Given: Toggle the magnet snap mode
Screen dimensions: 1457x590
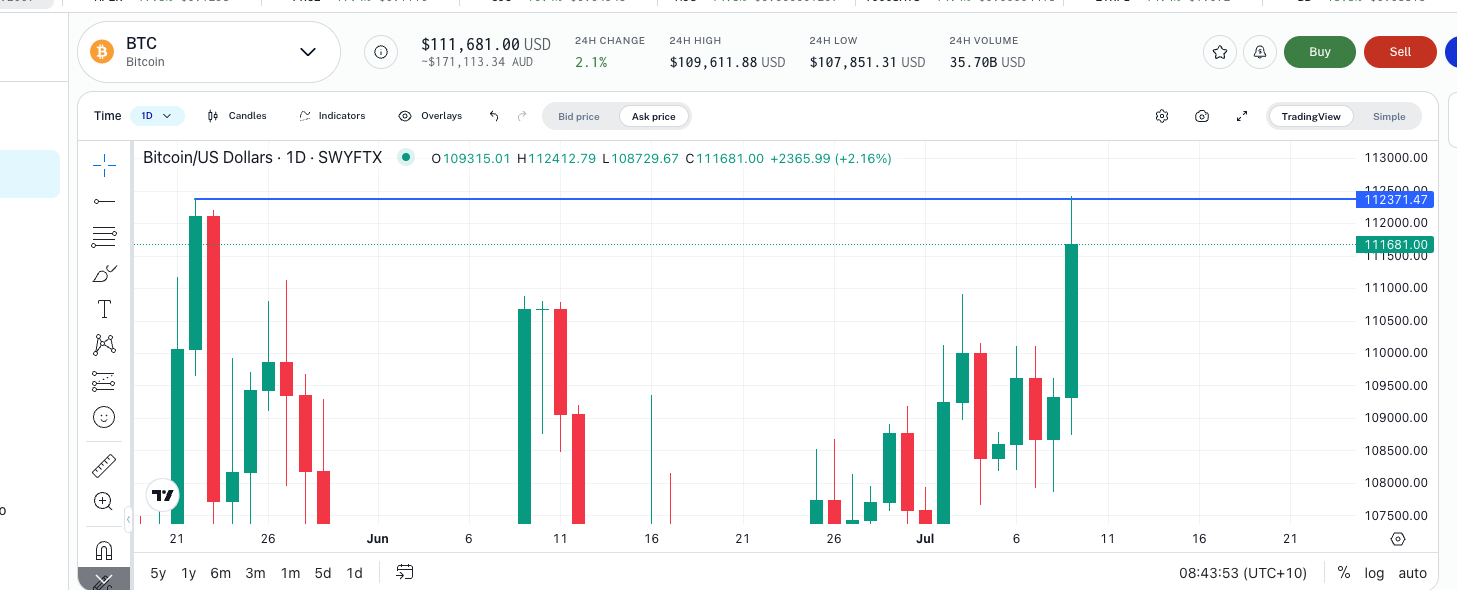Looking at the screenshot, I should [104, 550].
